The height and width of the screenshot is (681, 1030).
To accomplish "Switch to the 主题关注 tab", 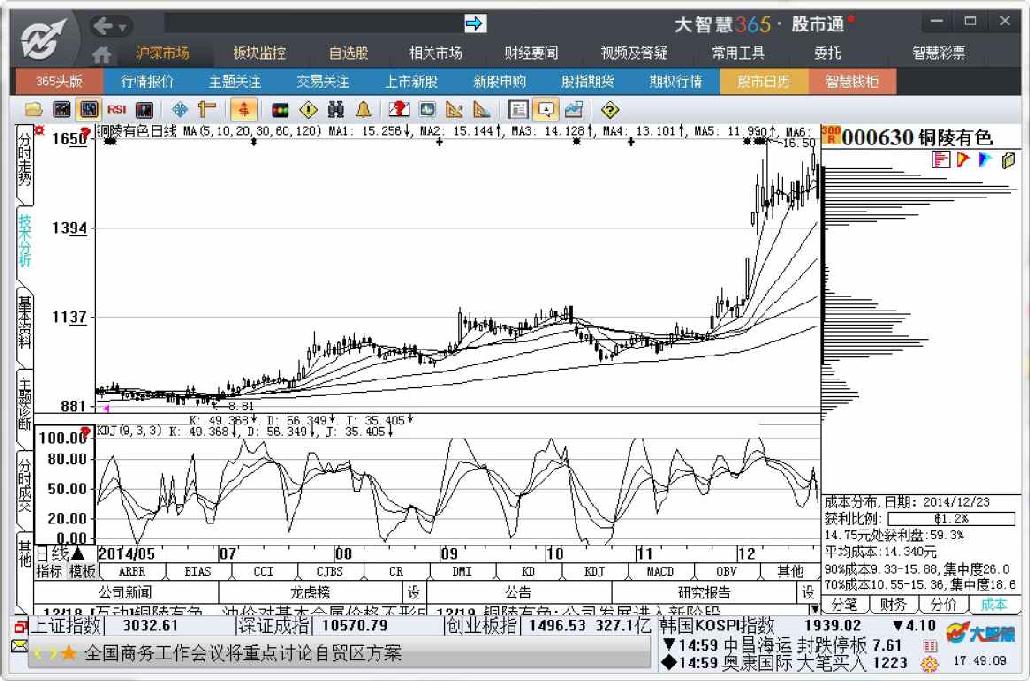I will [235, 81].
